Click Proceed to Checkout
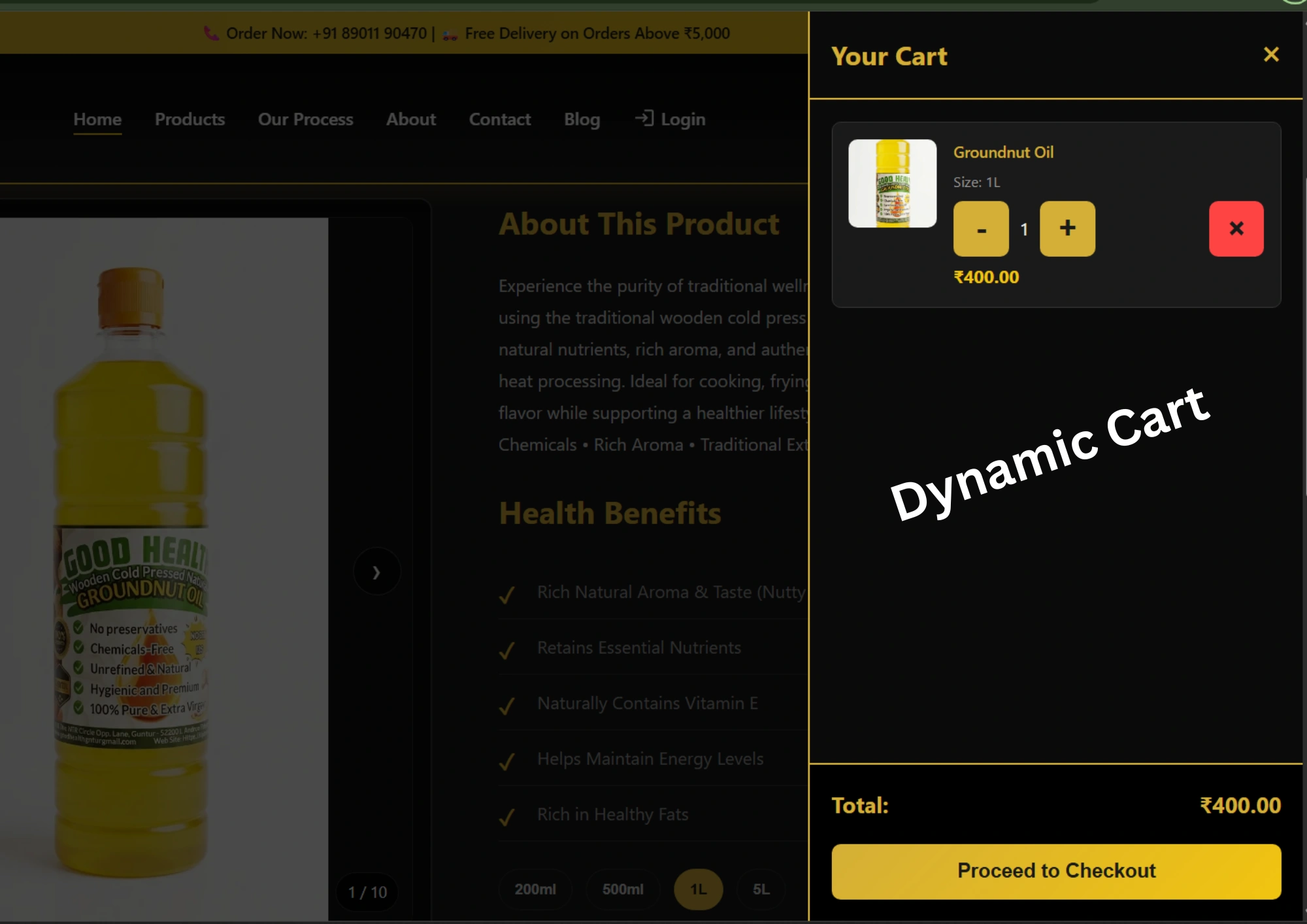This screenshot has width=1307, height=924. pyautogui.click(x=1056, y=871)
